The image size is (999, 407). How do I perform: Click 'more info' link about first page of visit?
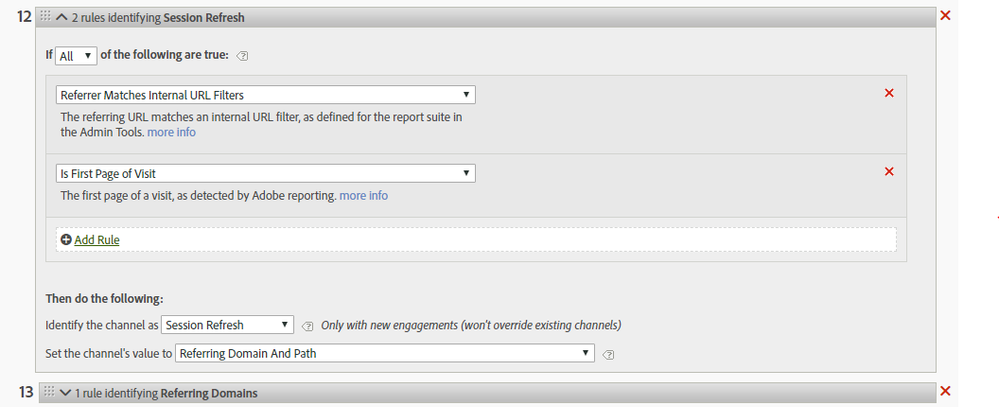pos(363,195)
